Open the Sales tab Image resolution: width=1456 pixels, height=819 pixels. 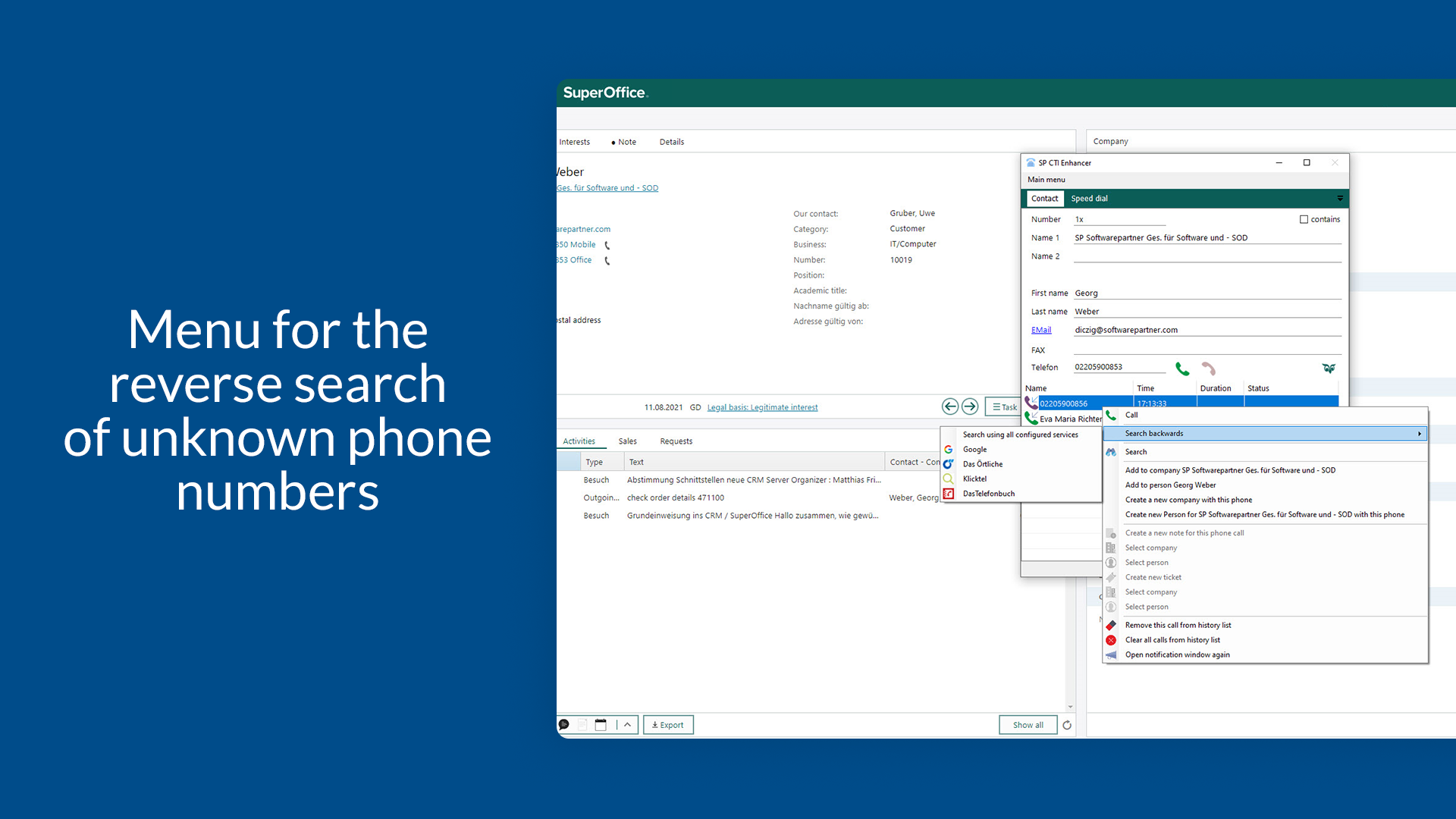(627, 441)
